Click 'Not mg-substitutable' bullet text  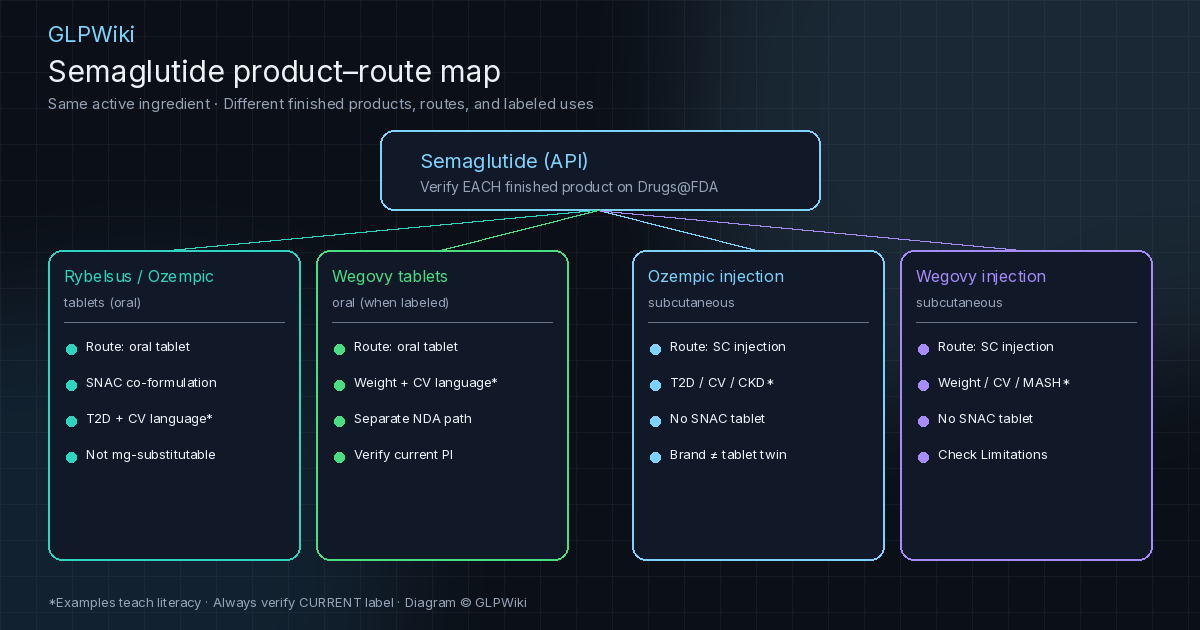[151, 455]
